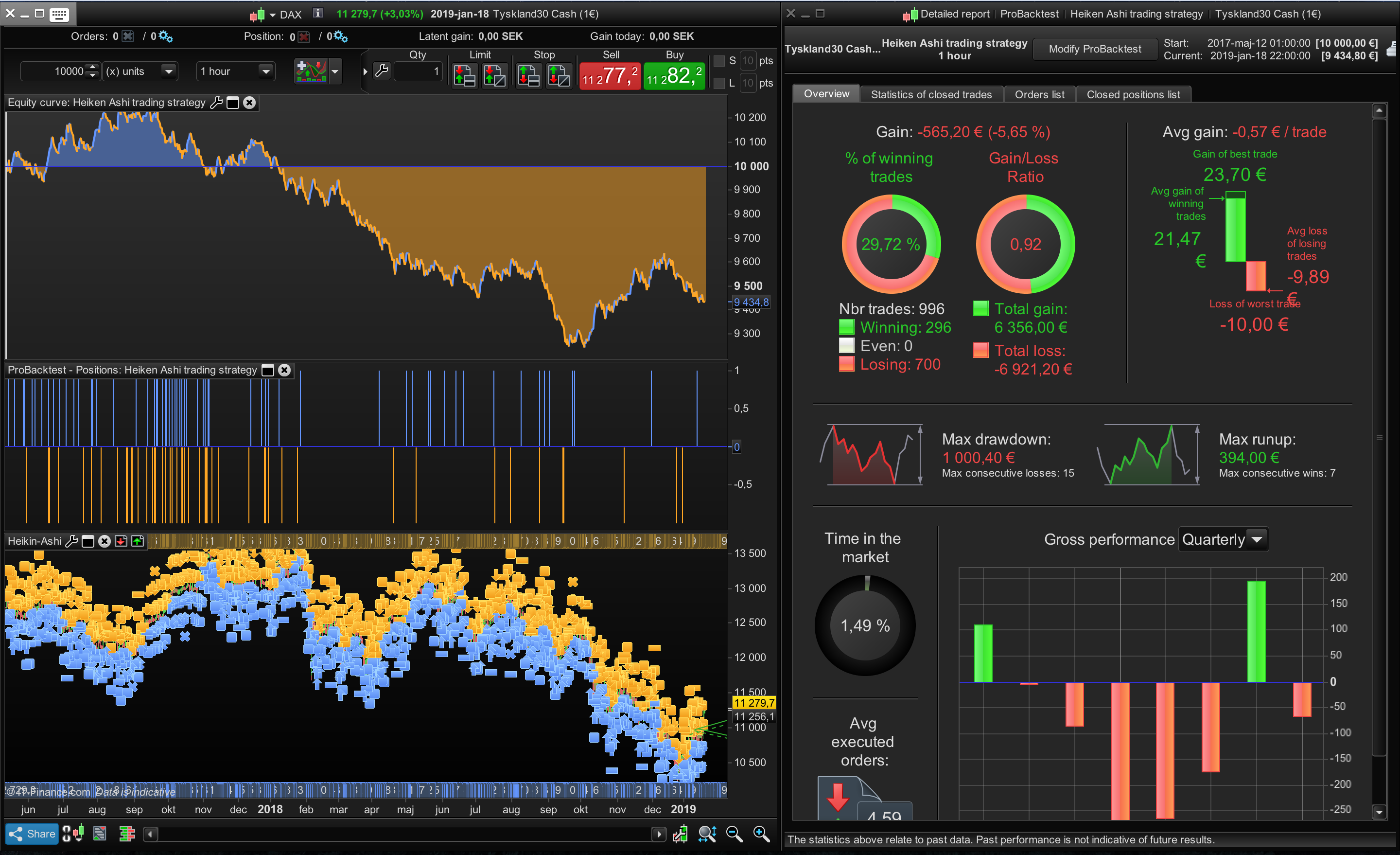Enable the L limit points checkbox
The image size is (1400, 855).
tap(719, 83)
